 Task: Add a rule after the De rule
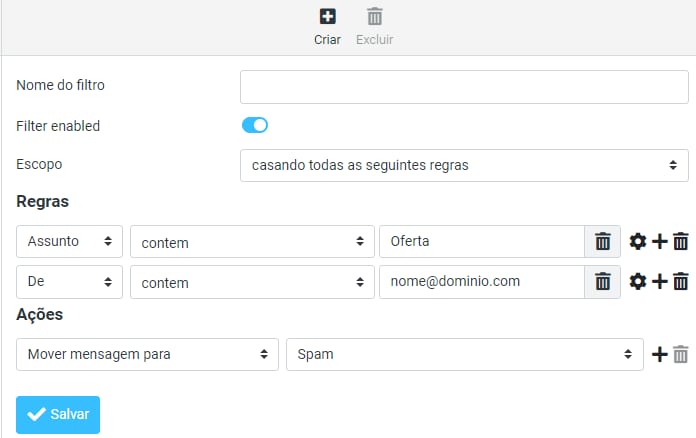[660, 282]
